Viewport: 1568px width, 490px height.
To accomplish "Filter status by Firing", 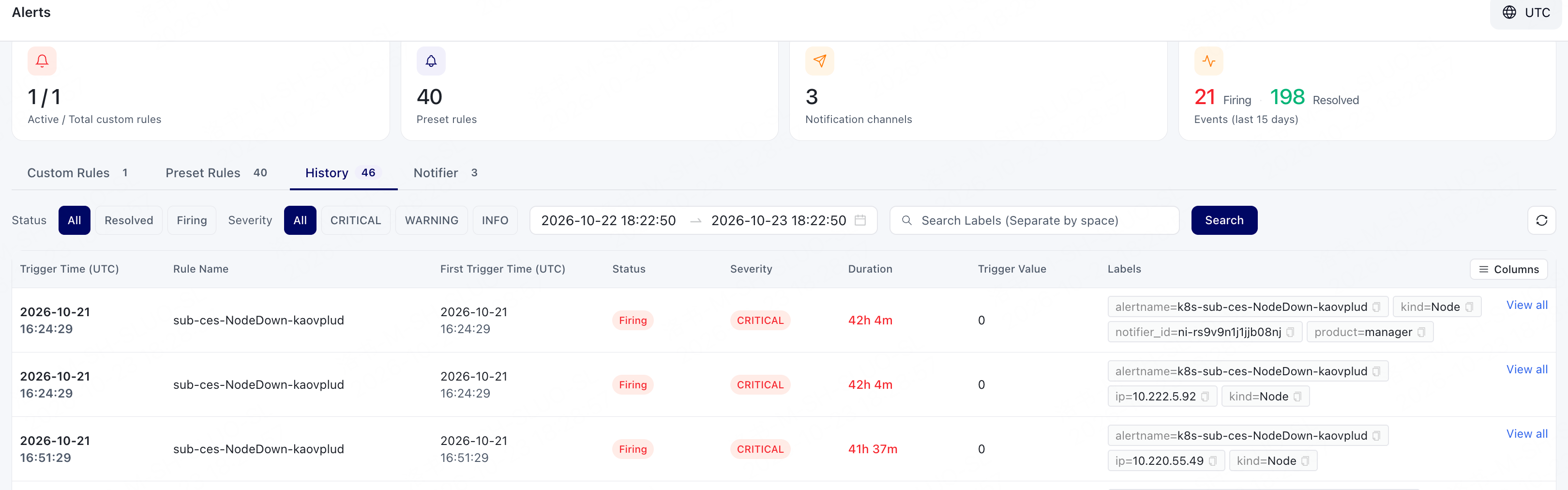I will point(192,220).
